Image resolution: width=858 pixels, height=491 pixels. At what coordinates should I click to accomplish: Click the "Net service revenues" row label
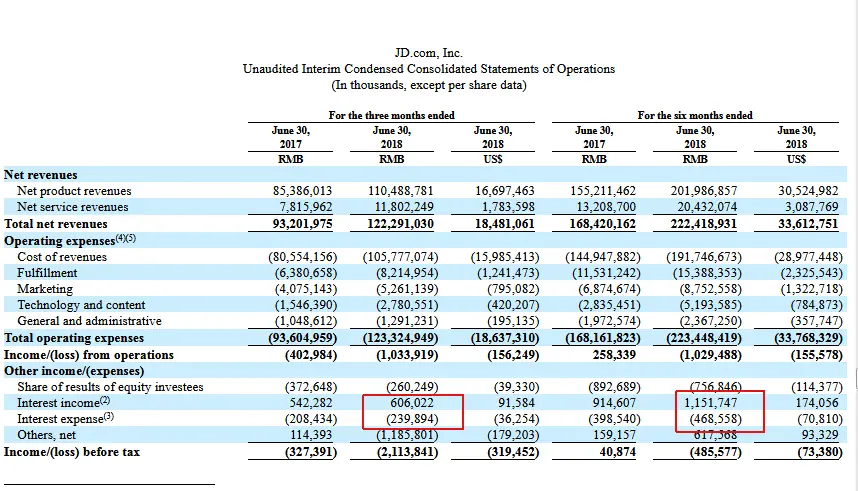[72, 207]
